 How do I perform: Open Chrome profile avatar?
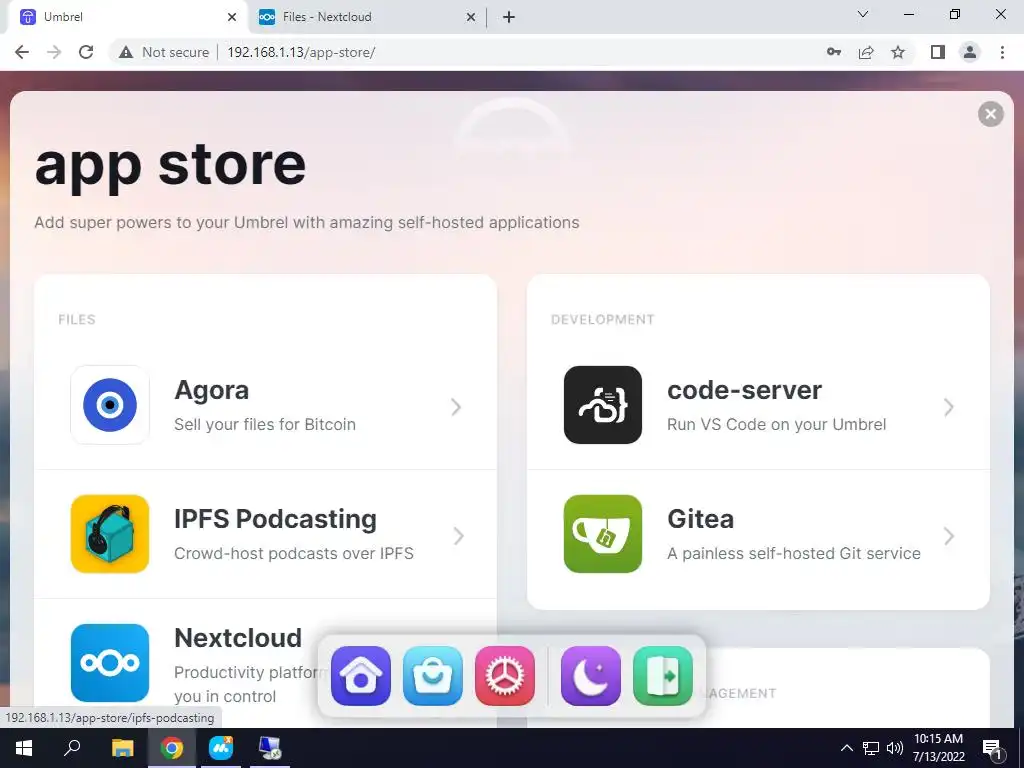(970, 52)
